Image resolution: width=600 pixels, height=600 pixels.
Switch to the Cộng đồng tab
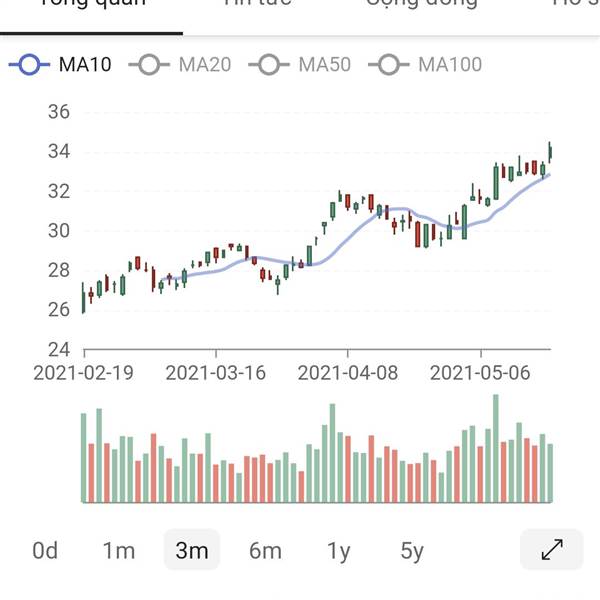(x=420, y=5)
